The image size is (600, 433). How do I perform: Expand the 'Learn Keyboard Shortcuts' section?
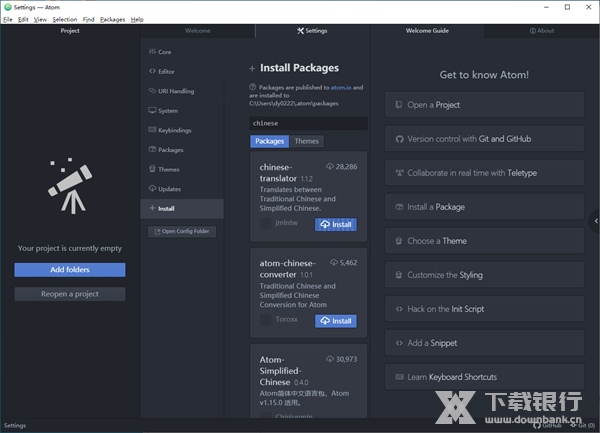484,377
